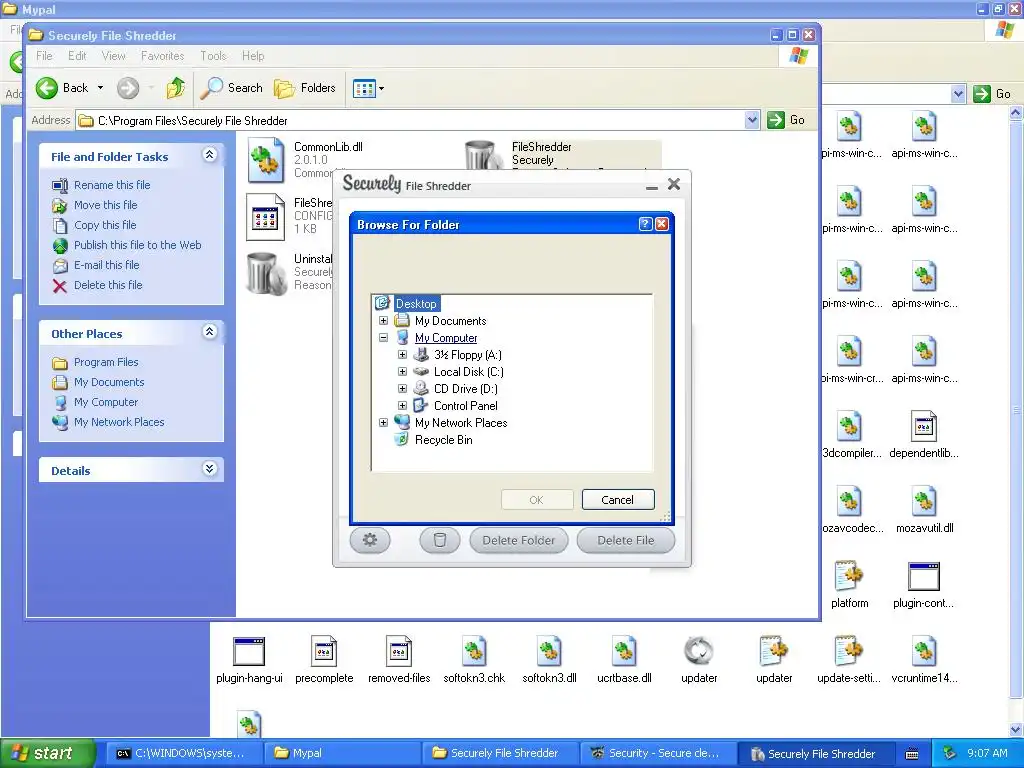Viewport: 1024px width, 768px height.
Task: Select the FileShredder application icon
Action: coord(483,155)
